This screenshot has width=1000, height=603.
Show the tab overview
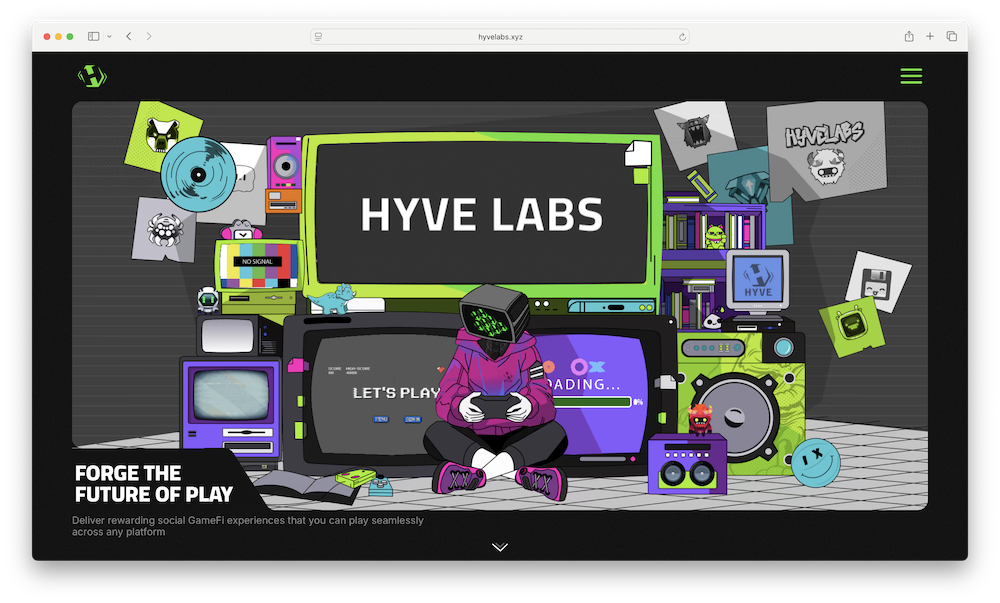(x=951, y=36)
